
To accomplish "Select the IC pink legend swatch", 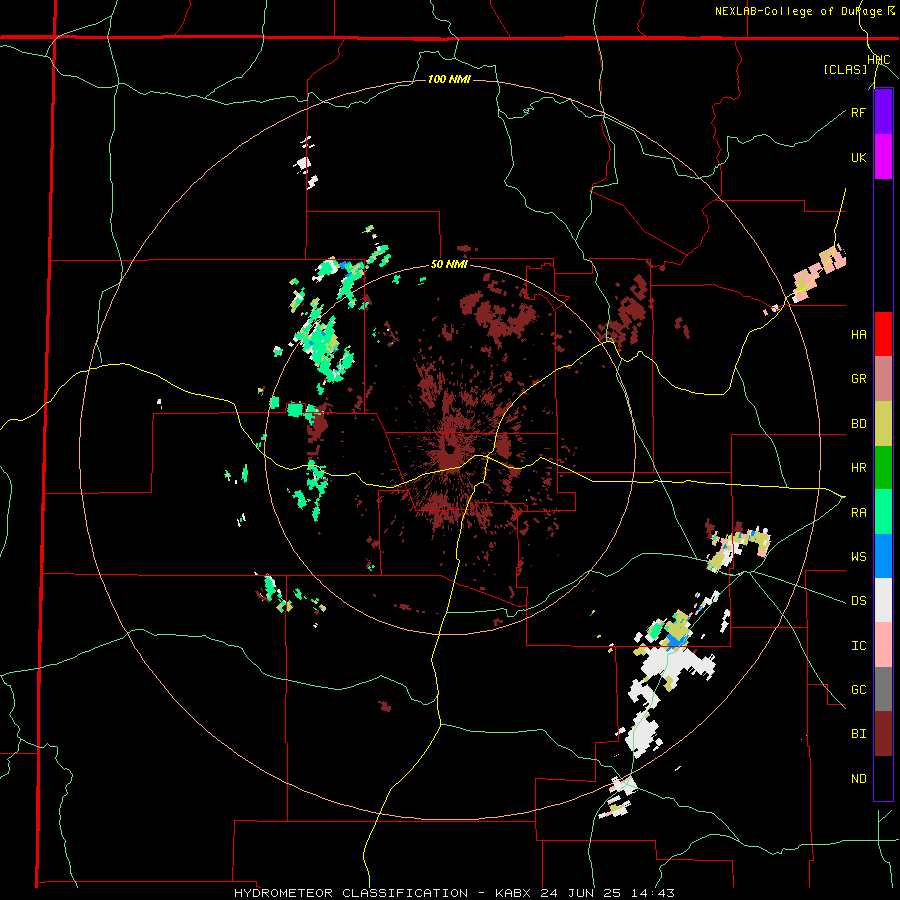I will [x=883, y=645].
